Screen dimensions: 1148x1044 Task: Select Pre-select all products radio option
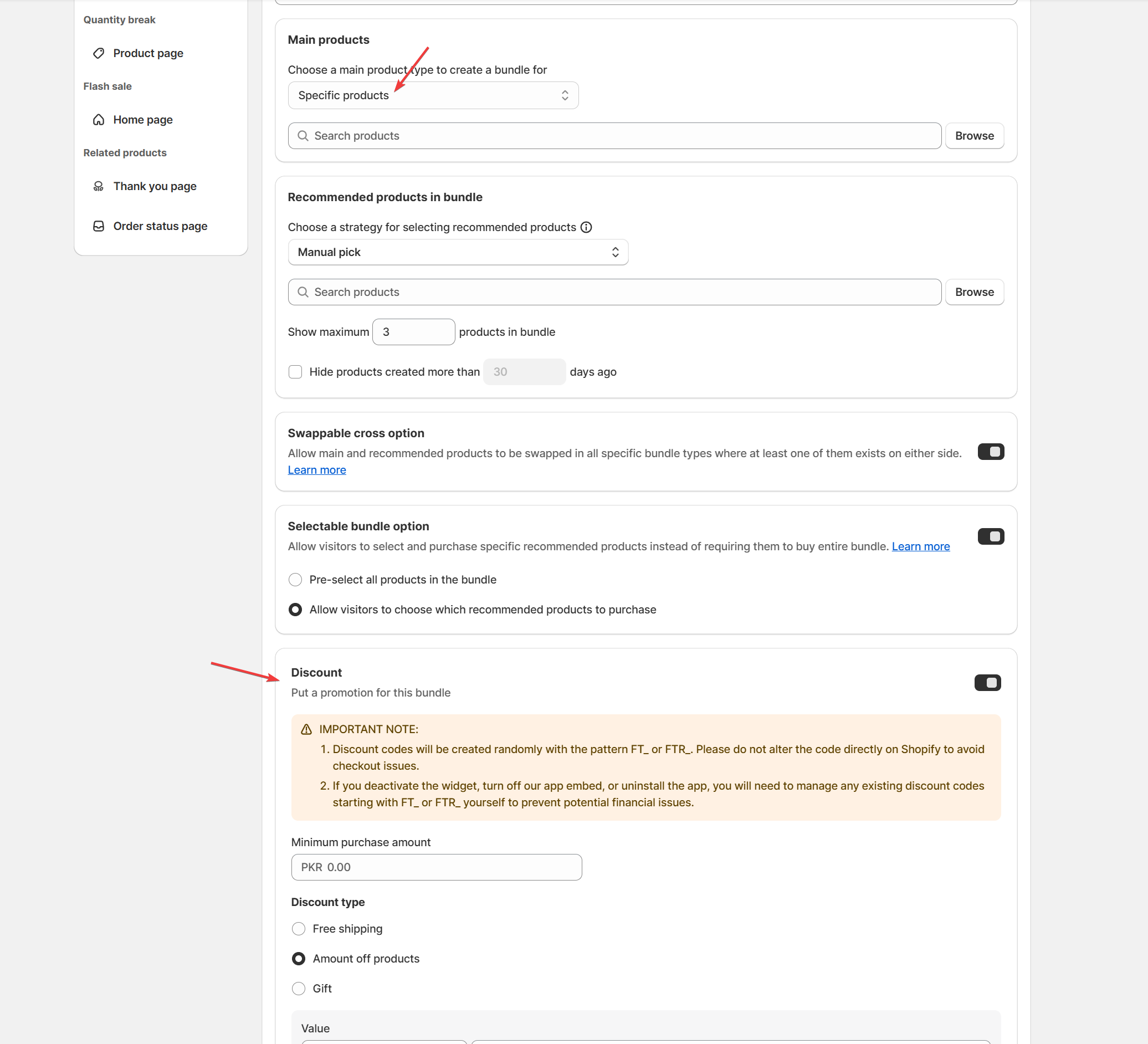click(295, 580)
